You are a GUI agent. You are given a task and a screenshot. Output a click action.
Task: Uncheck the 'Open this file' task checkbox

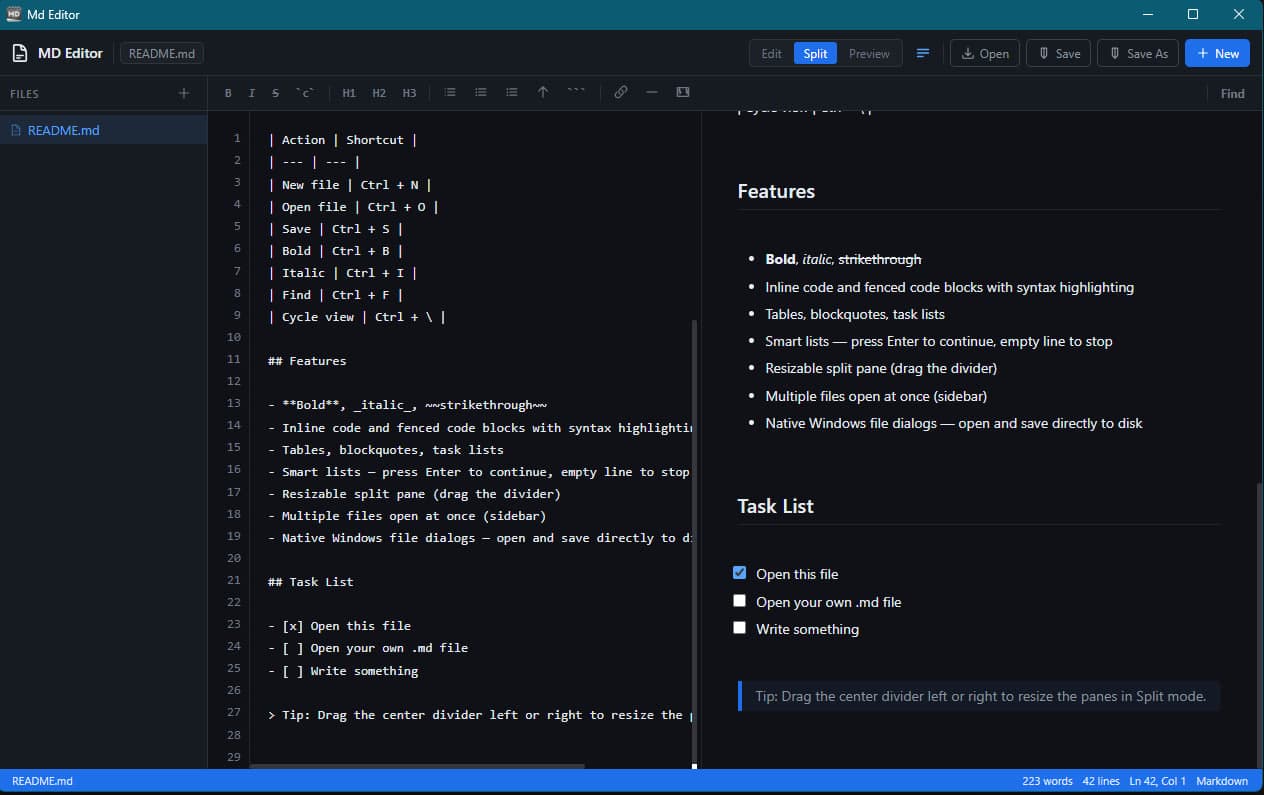click(x=739, y=573)
